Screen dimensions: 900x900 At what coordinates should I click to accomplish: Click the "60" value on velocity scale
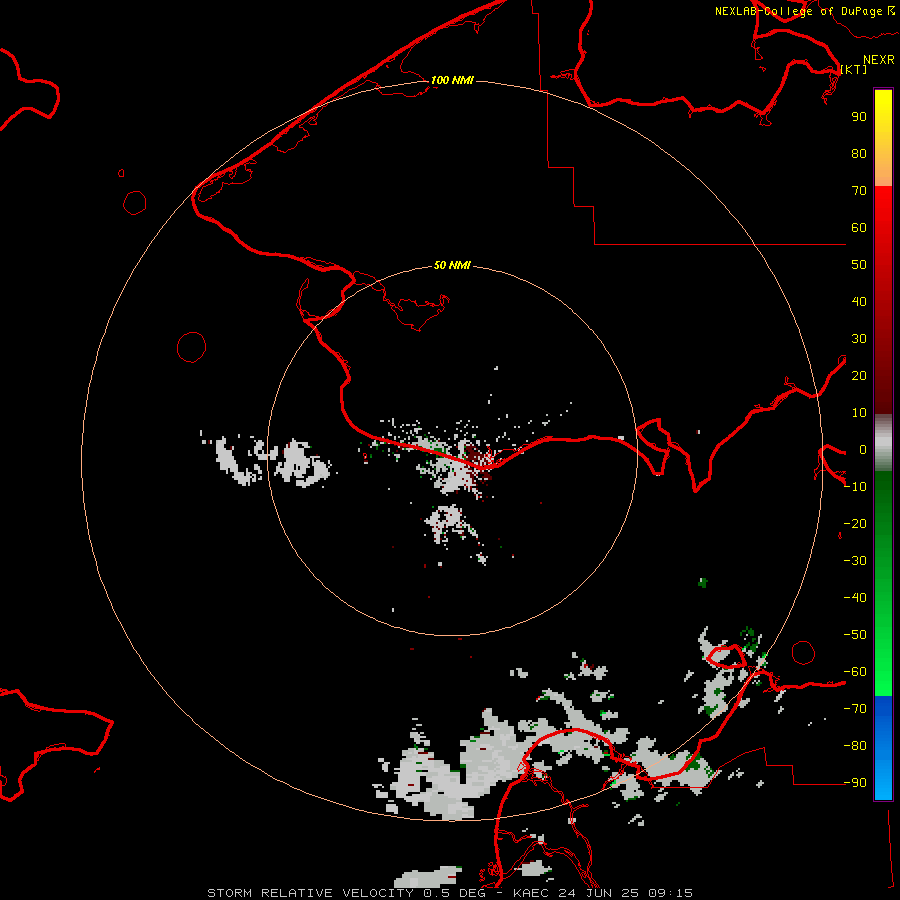(x=859, y=227)
